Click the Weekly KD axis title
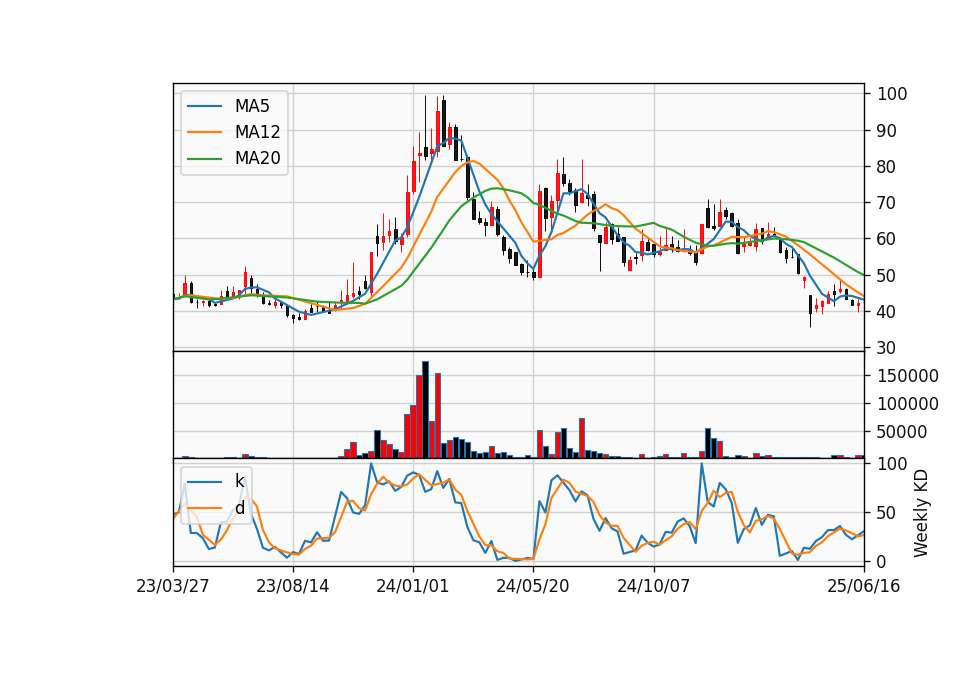The height and width of the screenshot is (690, 960). click(920, 513)
